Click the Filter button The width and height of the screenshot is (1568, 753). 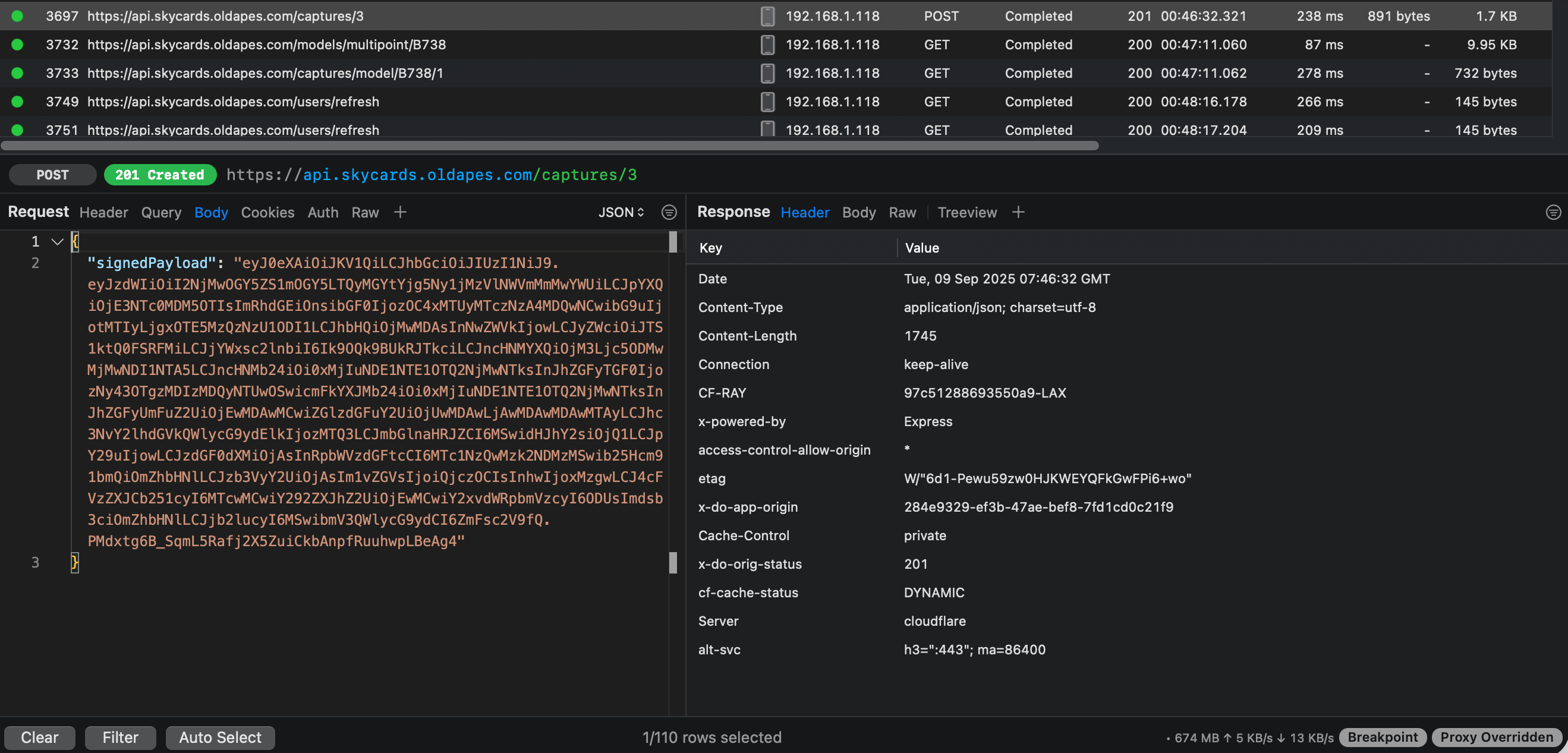click(120, 737)
